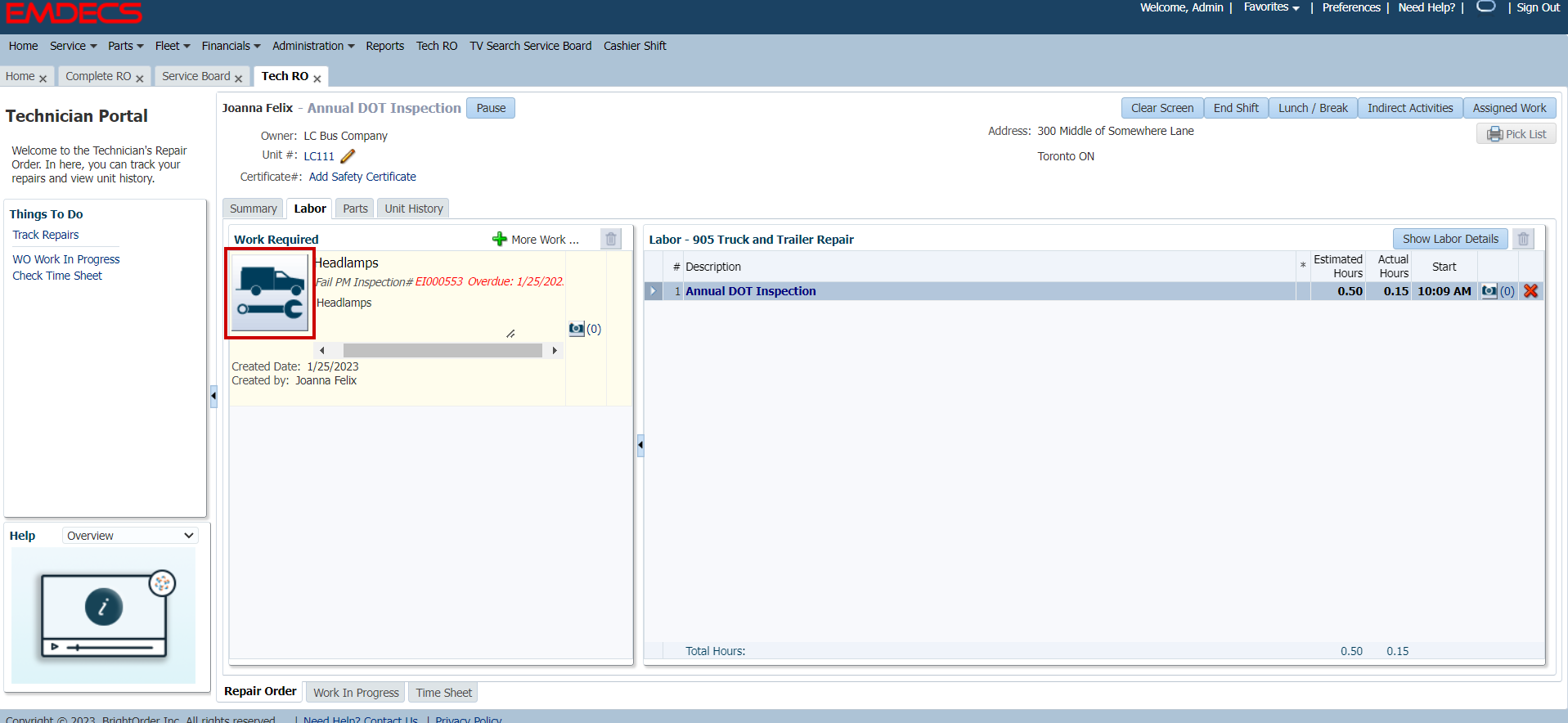Open the Service dropdown menu
Viewport: 1568px width, 723px height.
74,46
